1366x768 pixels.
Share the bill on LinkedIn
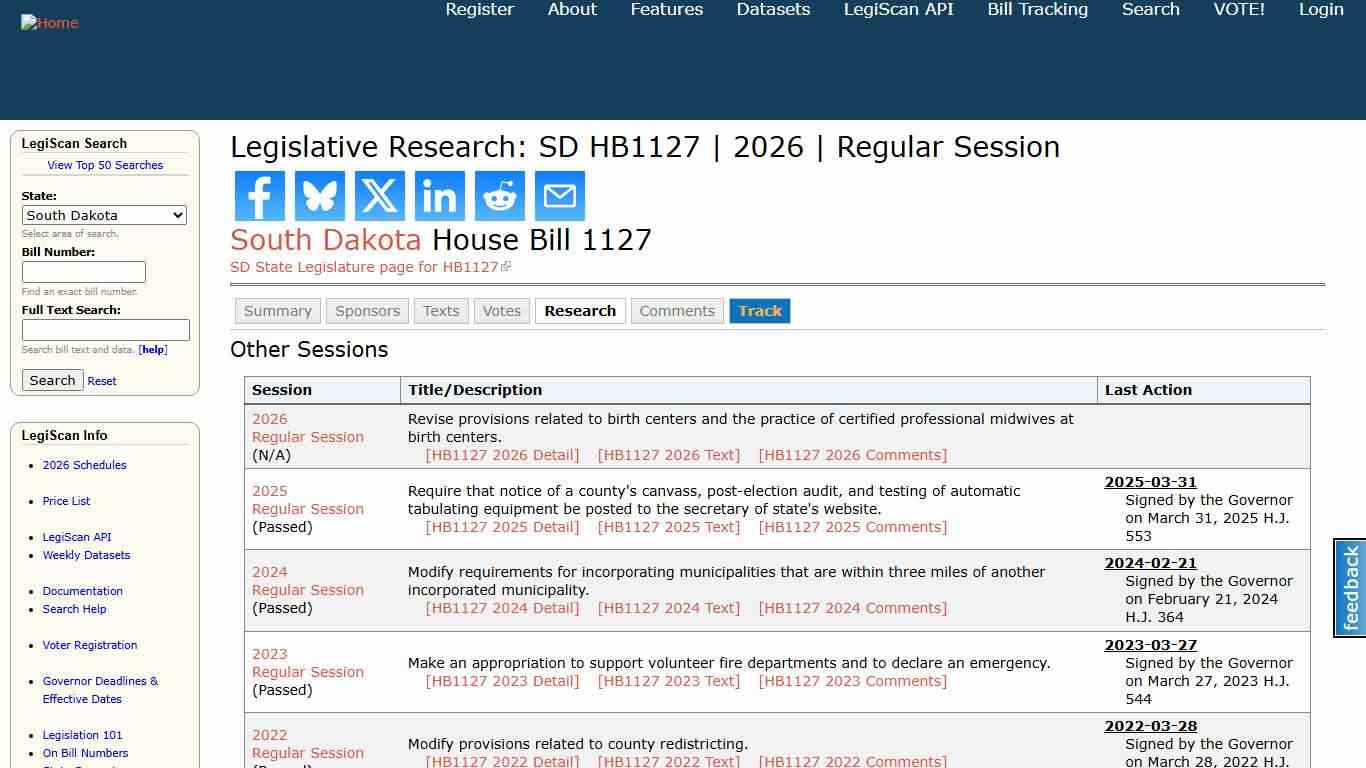click(439, 196)
